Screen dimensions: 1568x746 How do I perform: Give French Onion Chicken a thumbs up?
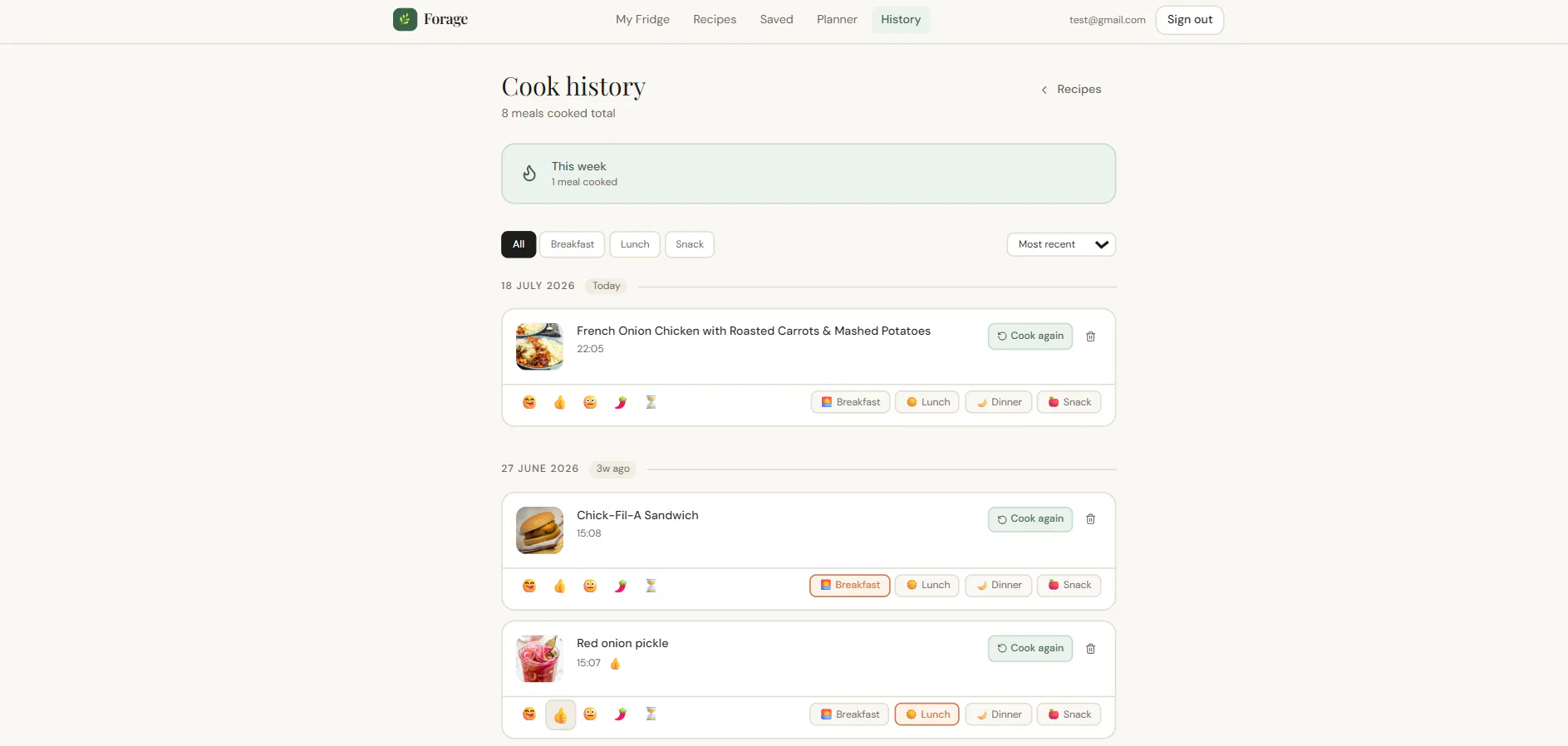tap(560, 402)
